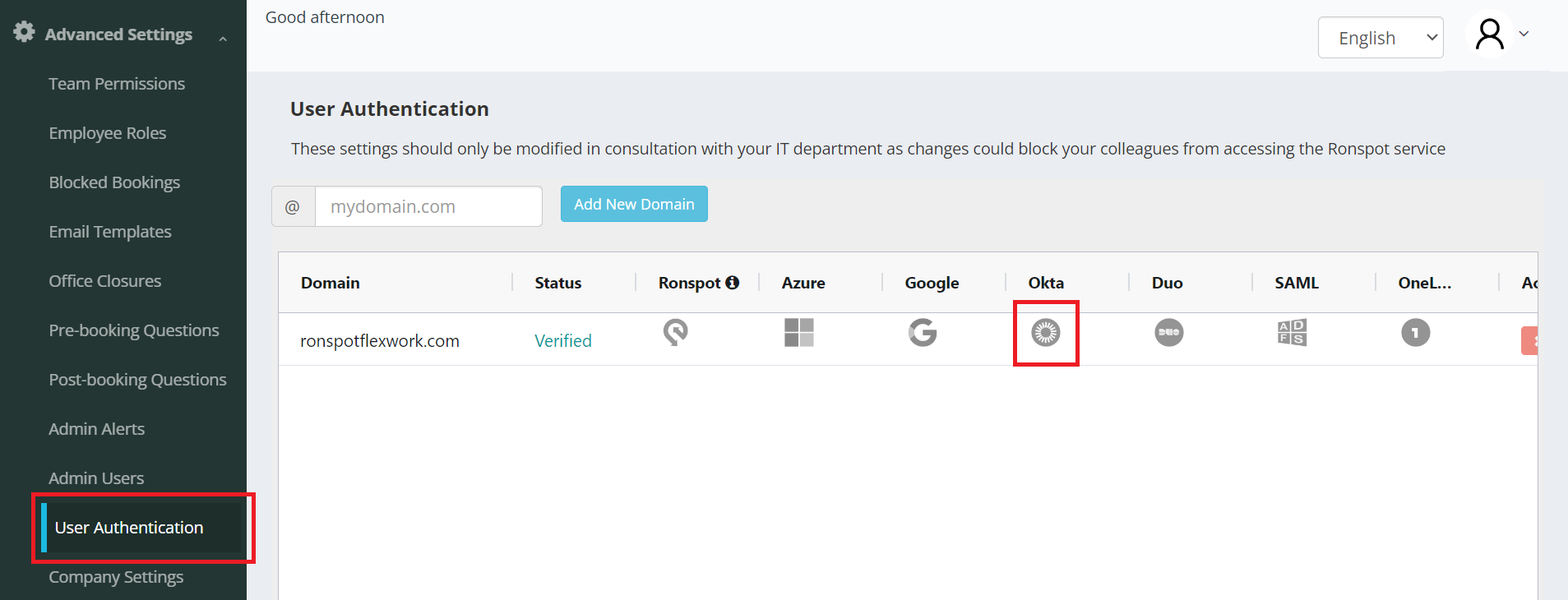Click the Ronspot authentication icon

point(675,332)
